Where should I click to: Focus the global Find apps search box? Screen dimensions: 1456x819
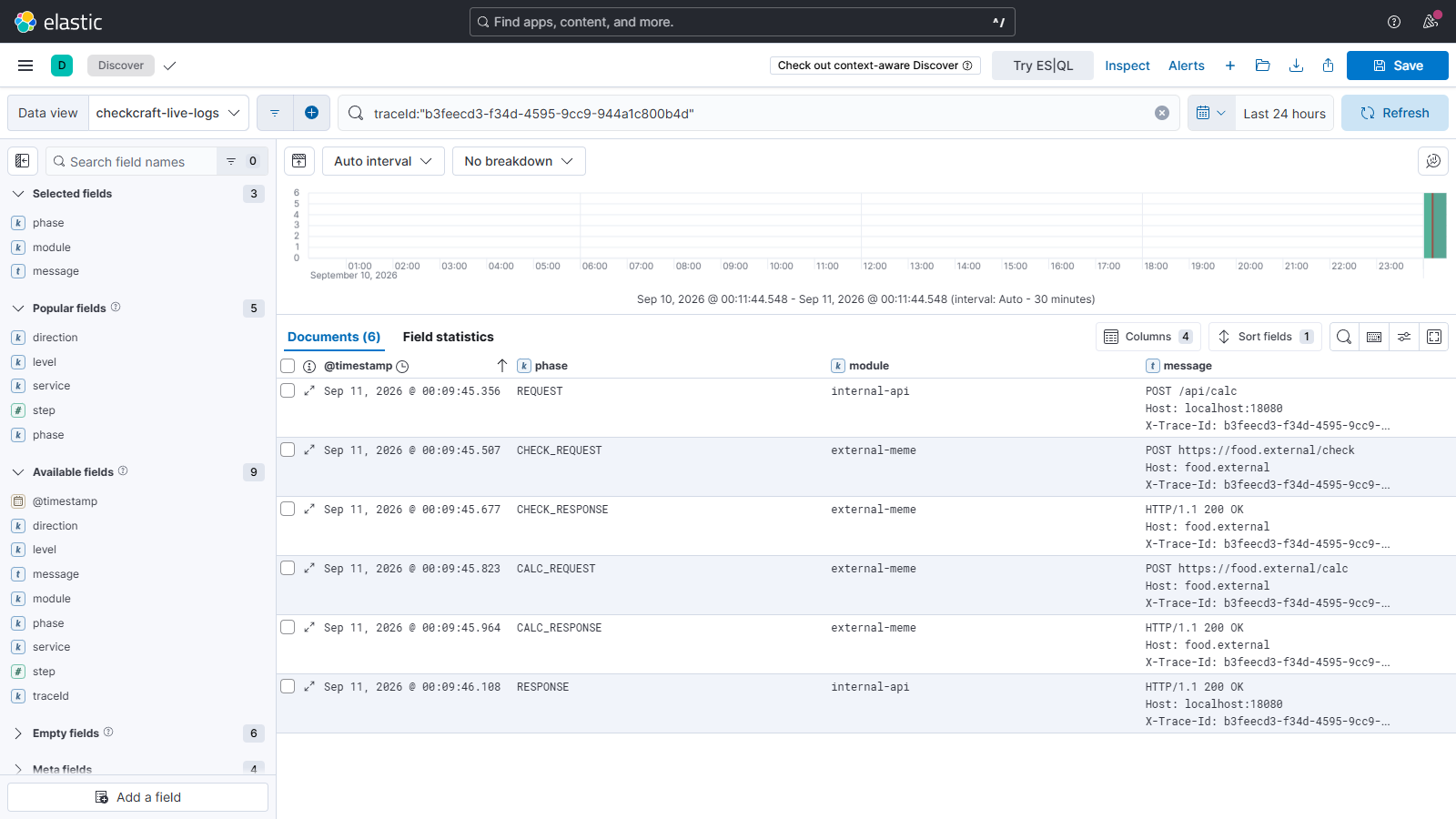[742, 22]
